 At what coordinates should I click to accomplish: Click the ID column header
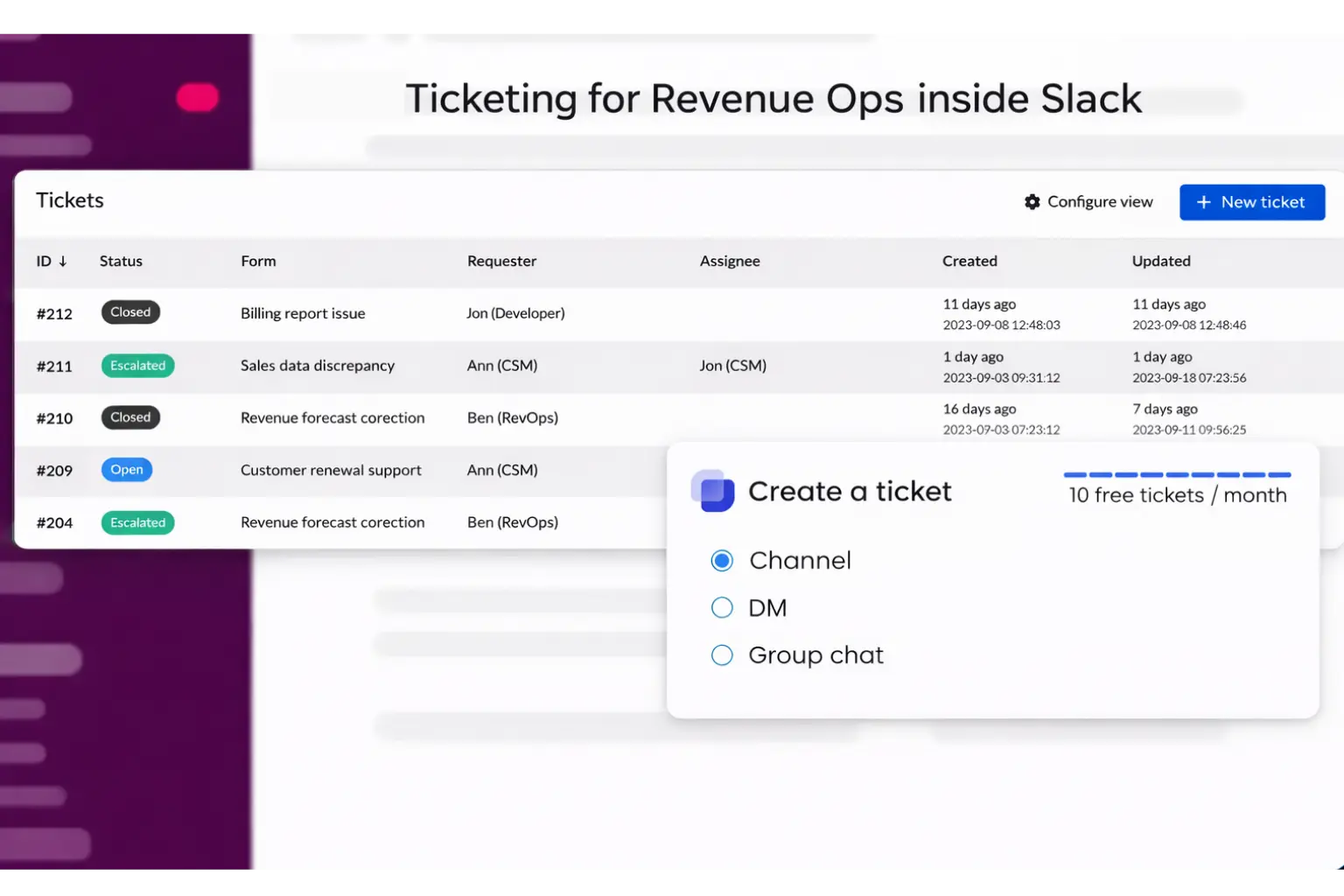tap(44, 262)
